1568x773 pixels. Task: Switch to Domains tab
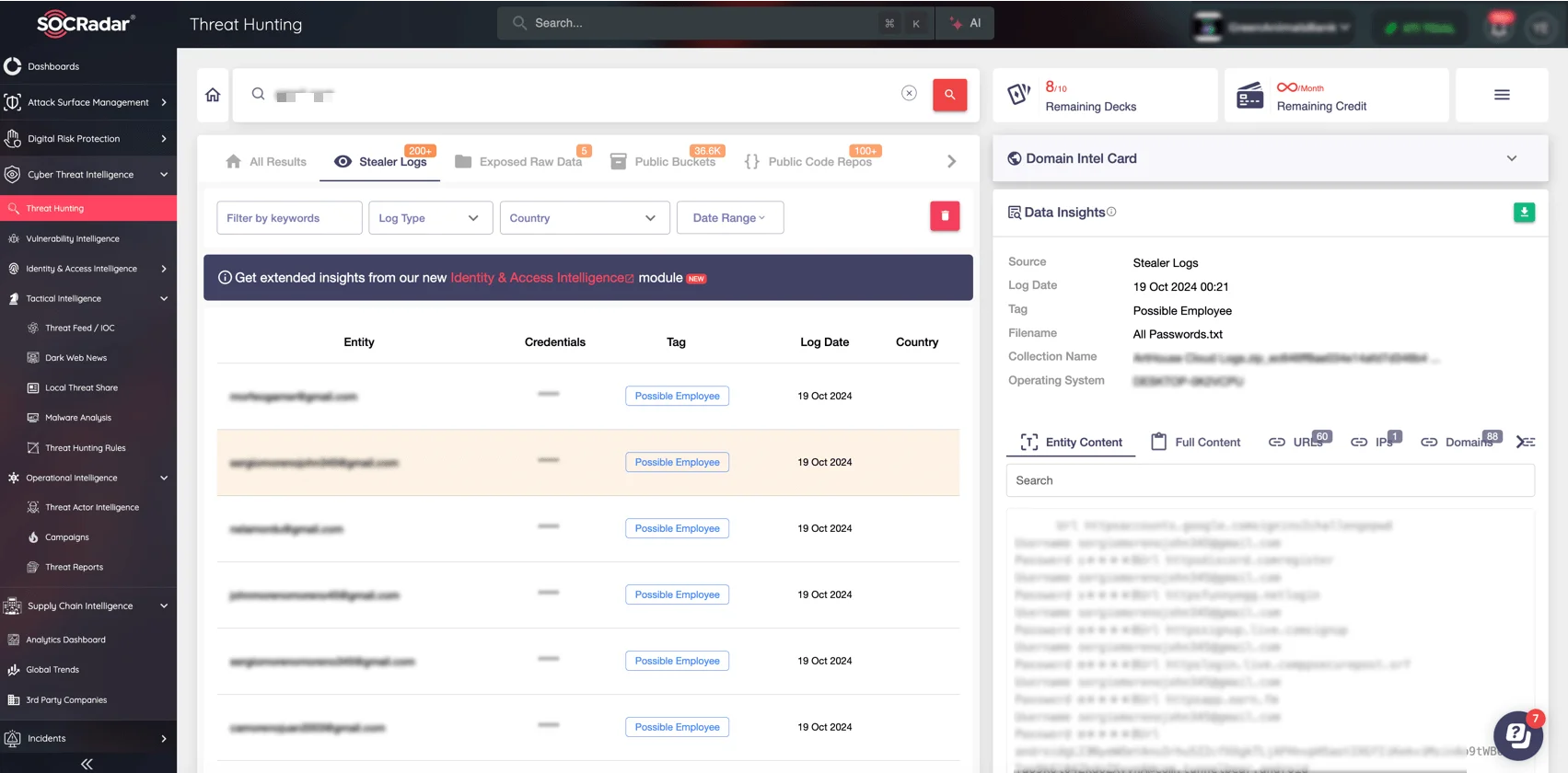pos(1460,443)
